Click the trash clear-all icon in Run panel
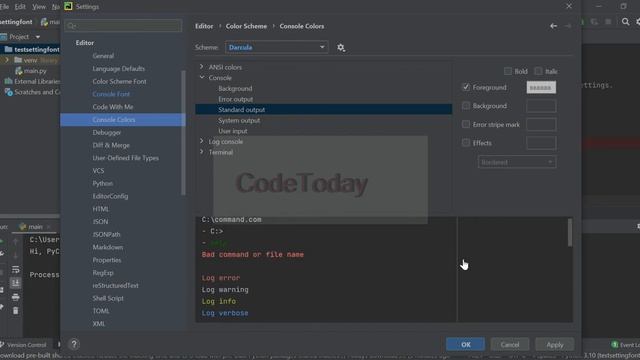 coord(16,311)
